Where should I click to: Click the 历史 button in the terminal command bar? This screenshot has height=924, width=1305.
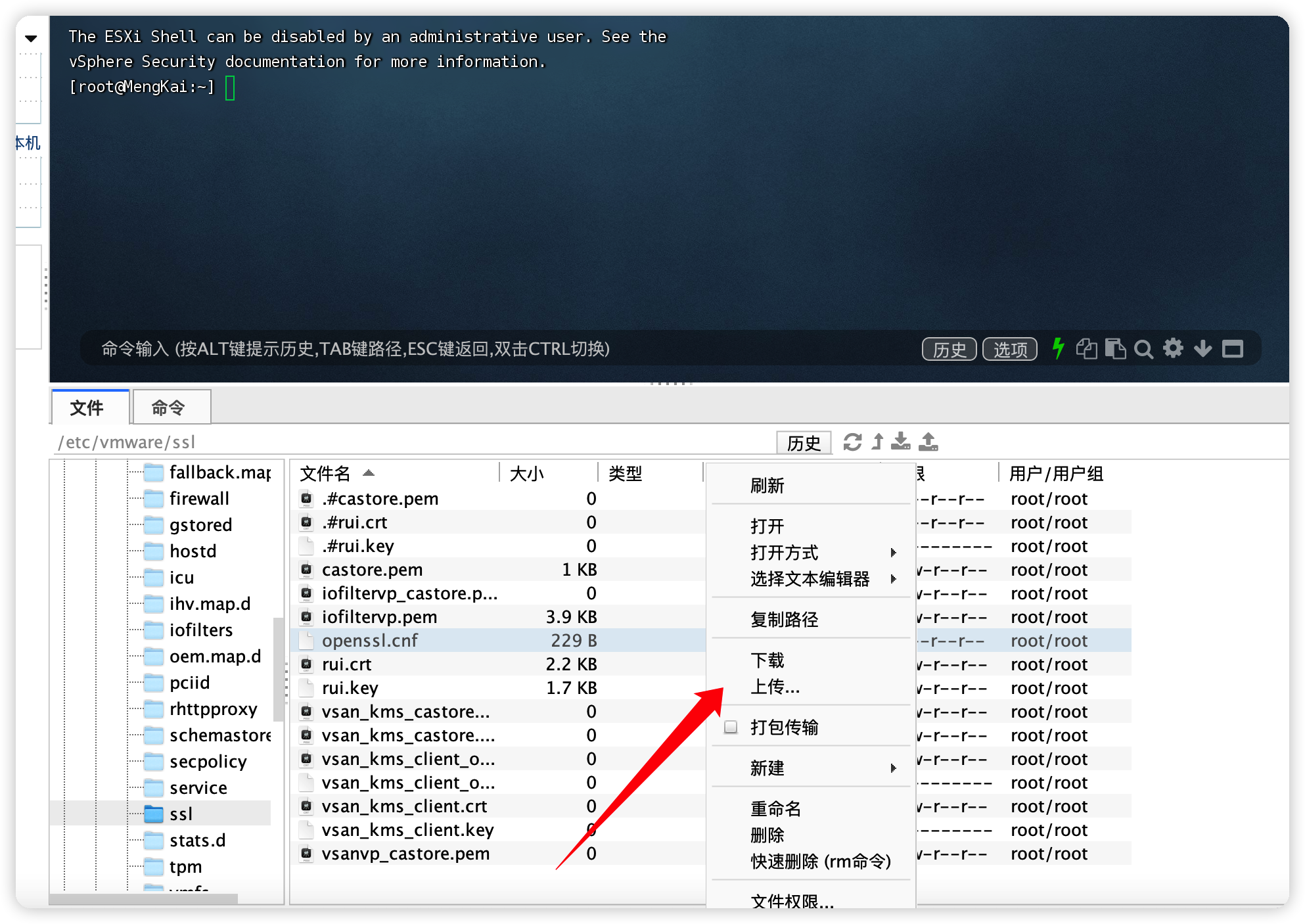pos(950,349)
